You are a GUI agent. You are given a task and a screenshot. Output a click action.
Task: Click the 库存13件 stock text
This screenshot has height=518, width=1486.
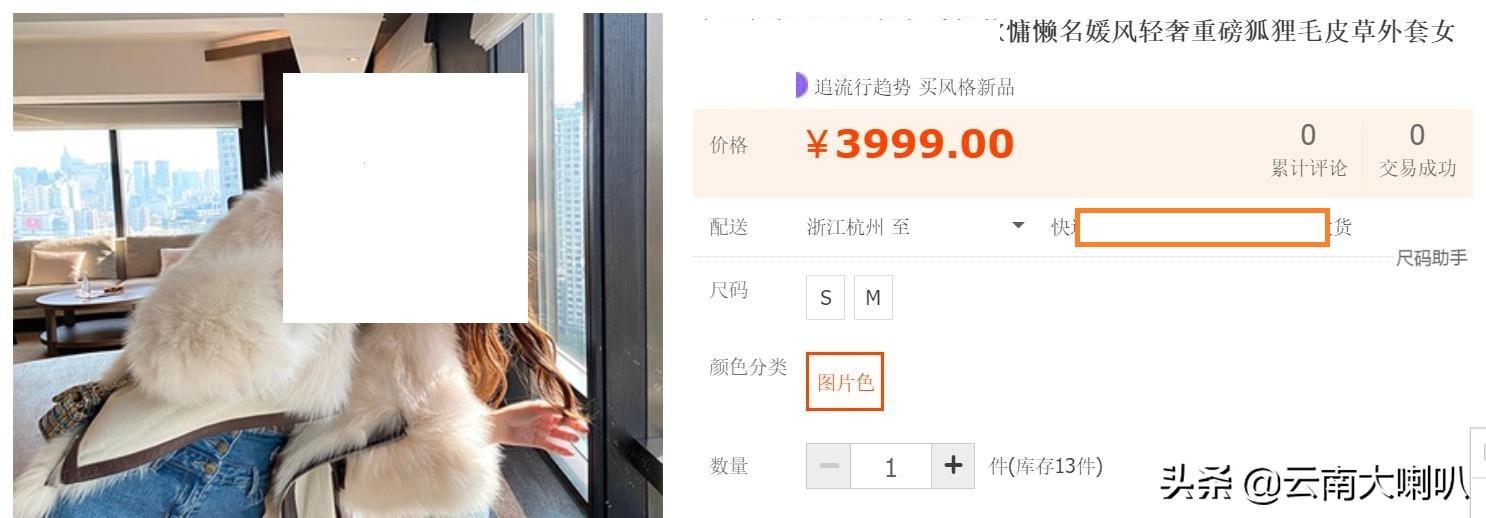tap(1046, 466)
